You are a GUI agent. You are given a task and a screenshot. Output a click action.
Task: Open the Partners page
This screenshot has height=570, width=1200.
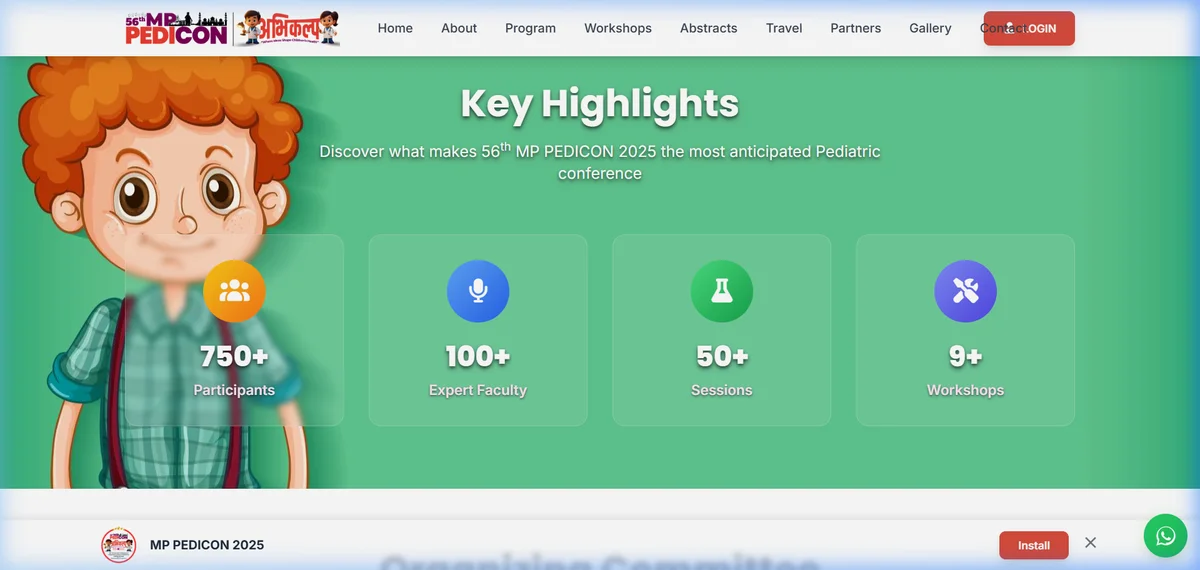click(856, 28)
